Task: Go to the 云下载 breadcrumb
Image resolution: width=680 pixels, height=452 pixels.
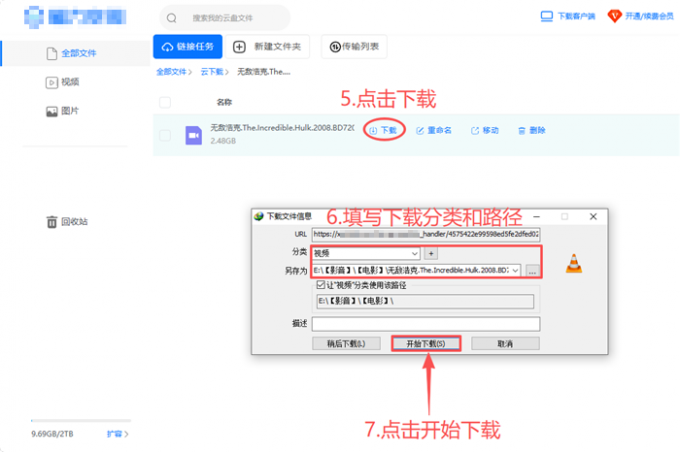Action: [x=212, y=72]
